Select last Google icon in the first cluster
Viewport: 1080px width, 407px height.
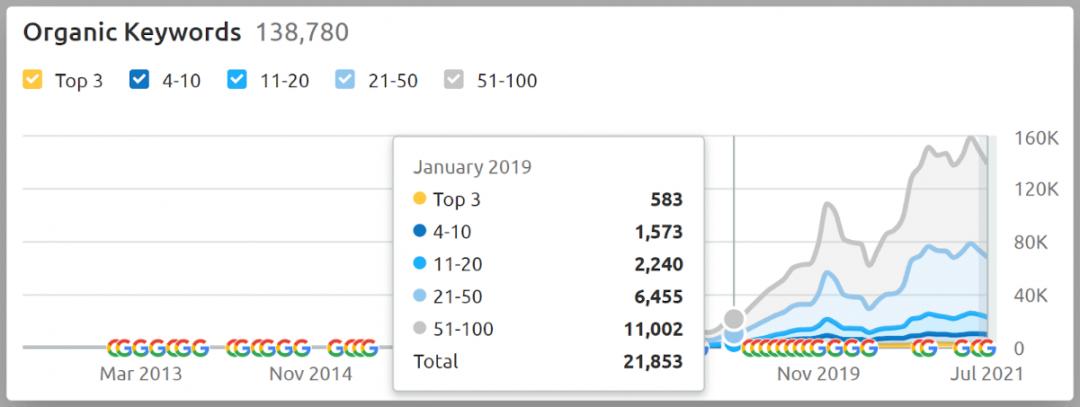pos(199,348)
